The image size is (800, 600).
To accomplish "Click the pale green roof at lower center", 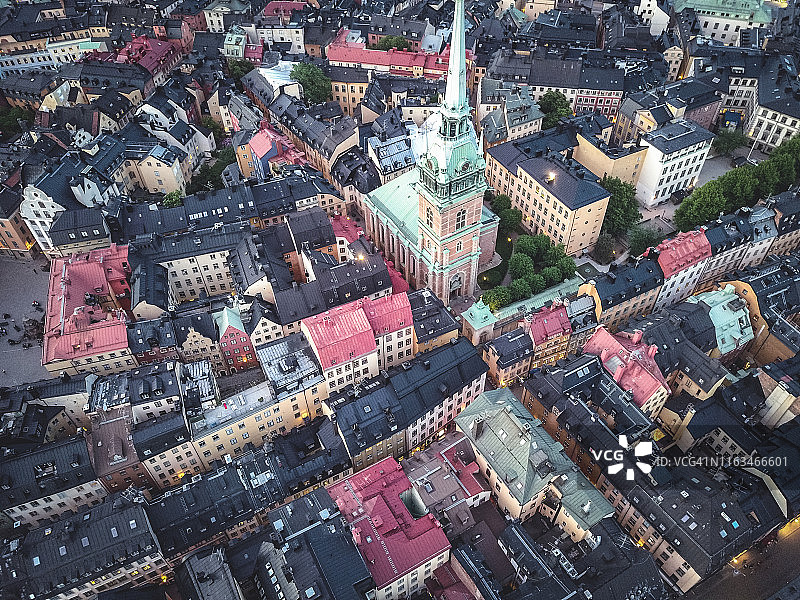I will pyautogui.click(x=515, y=445).
